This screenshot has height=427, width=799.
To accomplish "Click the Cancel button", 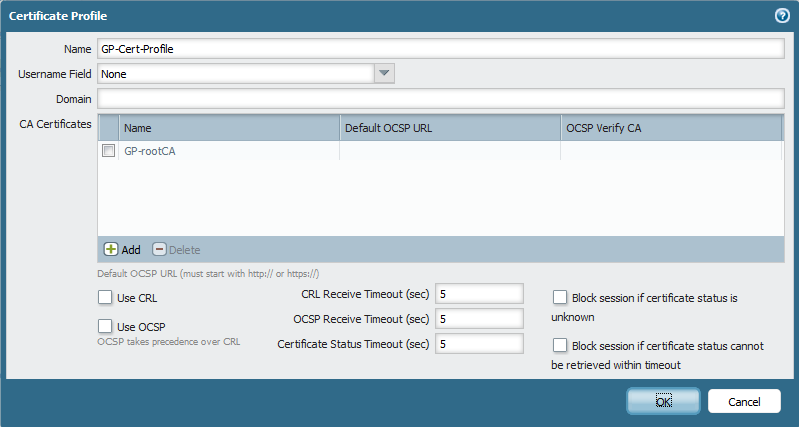I will click(x=744, y=402).
